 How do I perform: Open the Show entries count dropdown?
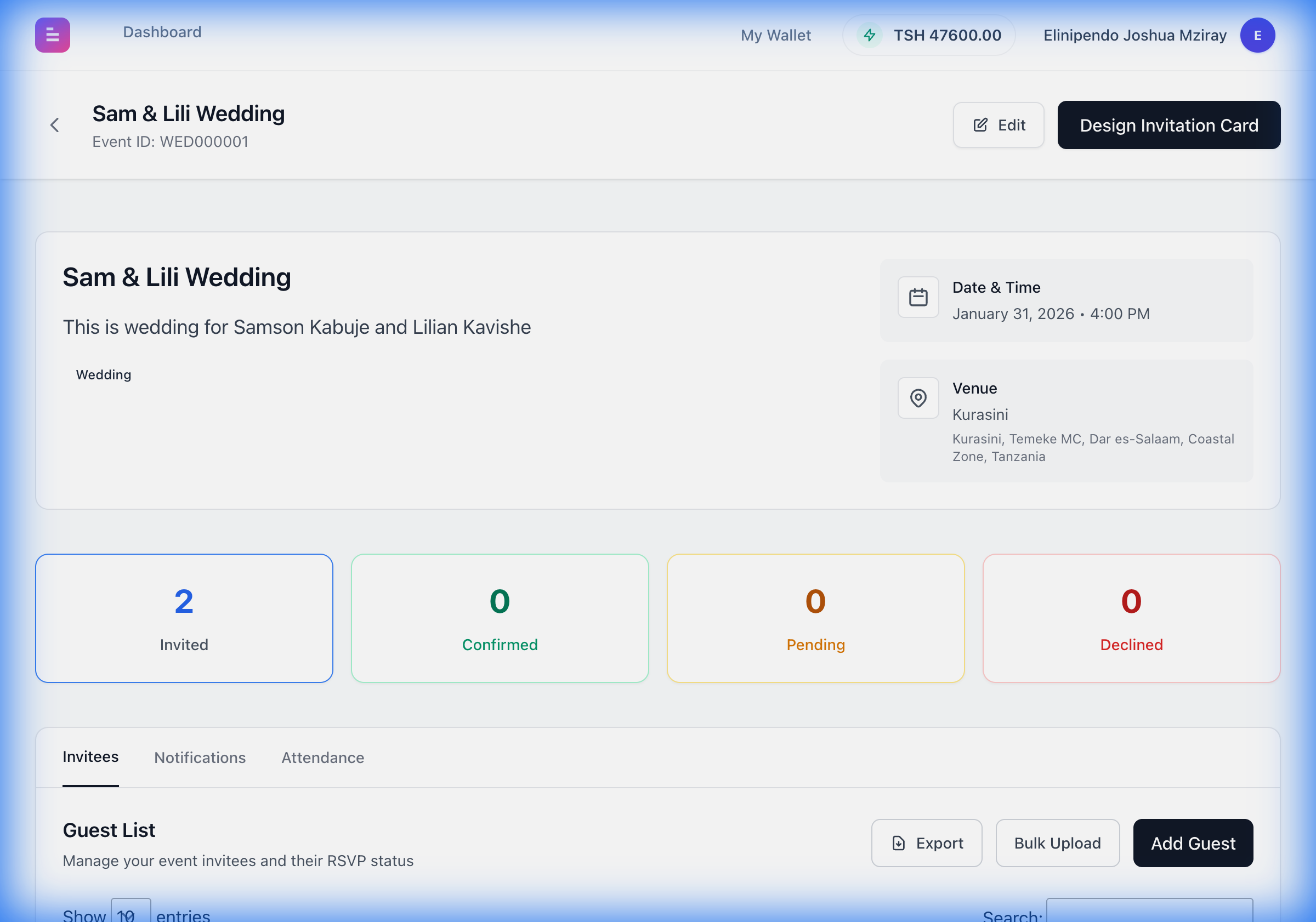click(x=131, y=912)
